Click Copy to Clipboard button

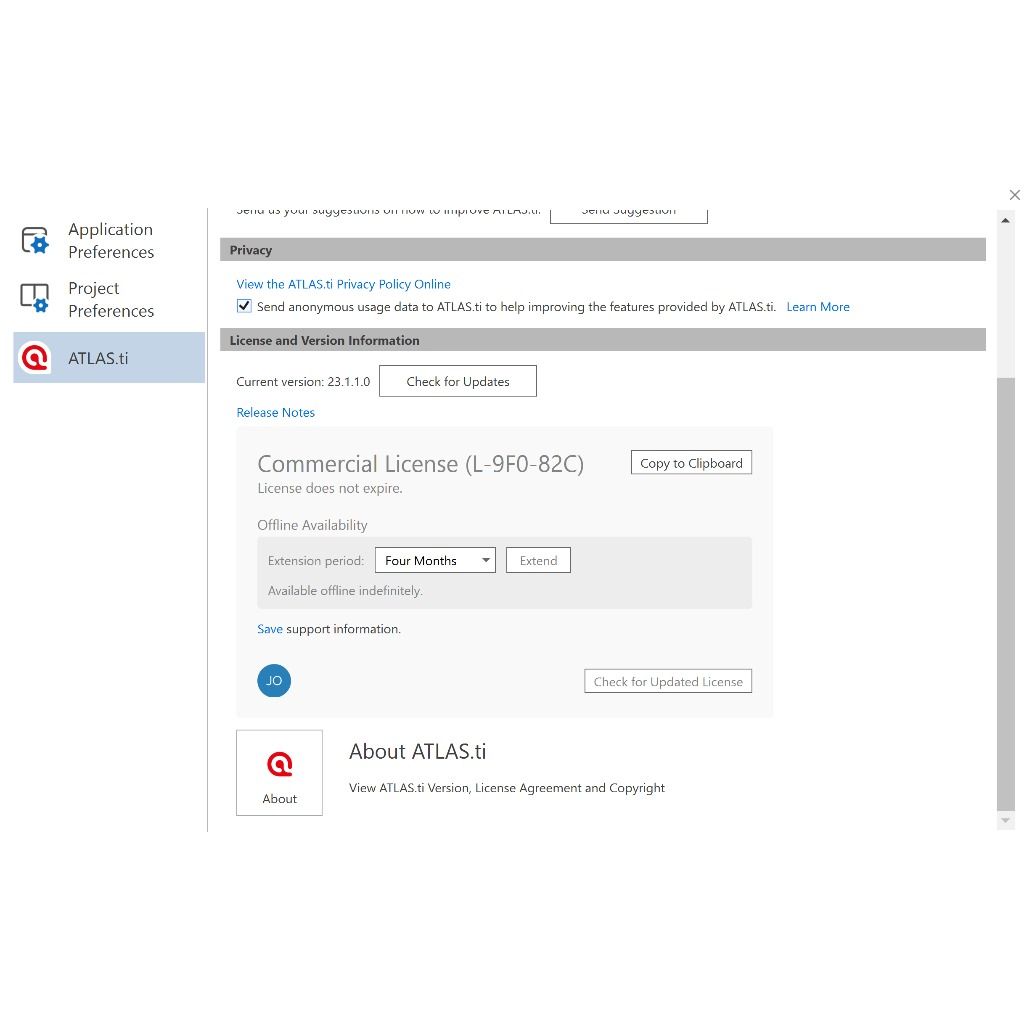[691, 463]
